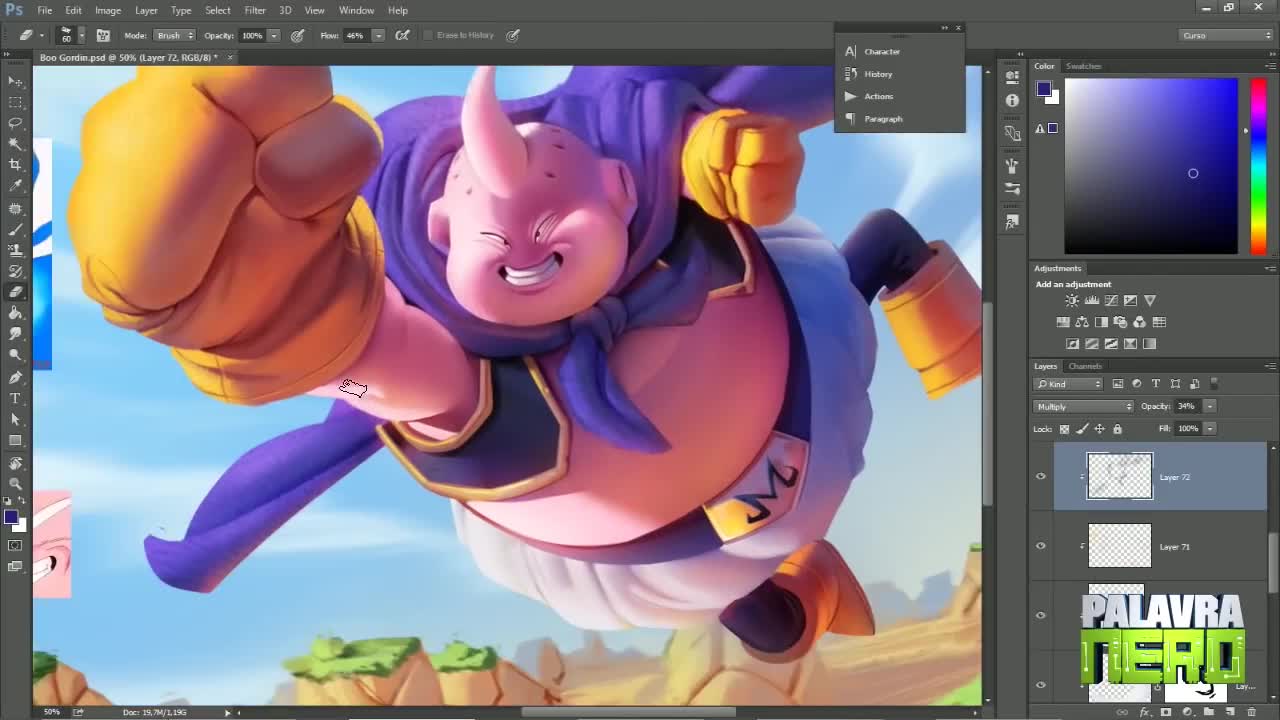The width and height of the screenshot is (1280, 720).
Task: Click the hue spectrum slider
Action: point(1259,166)
